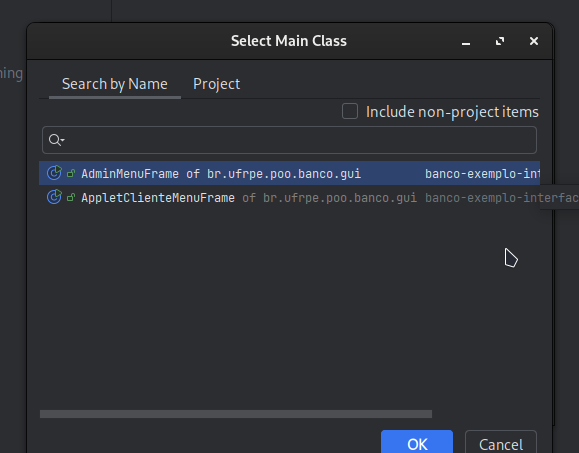579x453 pixels.
Task: Click the public-access lock icon beside AdminMenuFrame
Action: coord(71,173)
